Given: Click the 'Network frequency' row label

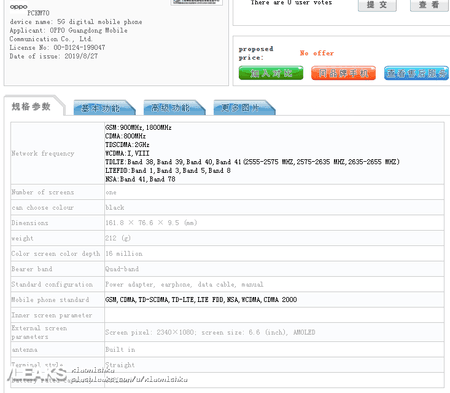Looking at the screenshot, I should [x=43, y=154].
